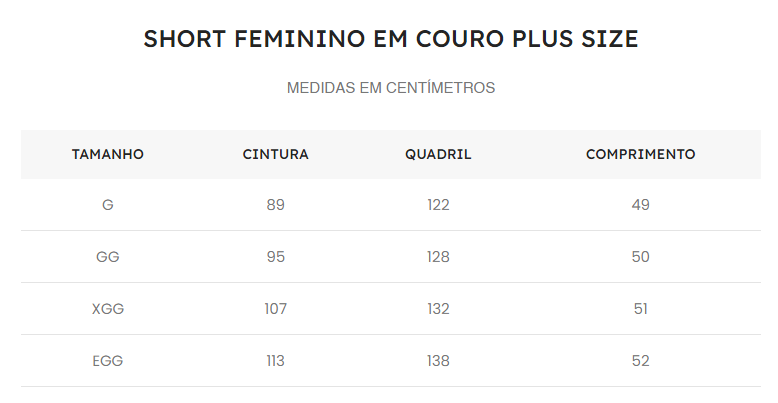Click the Quadril column header
The height and width of the screenshot is (403, 778).
438,154
